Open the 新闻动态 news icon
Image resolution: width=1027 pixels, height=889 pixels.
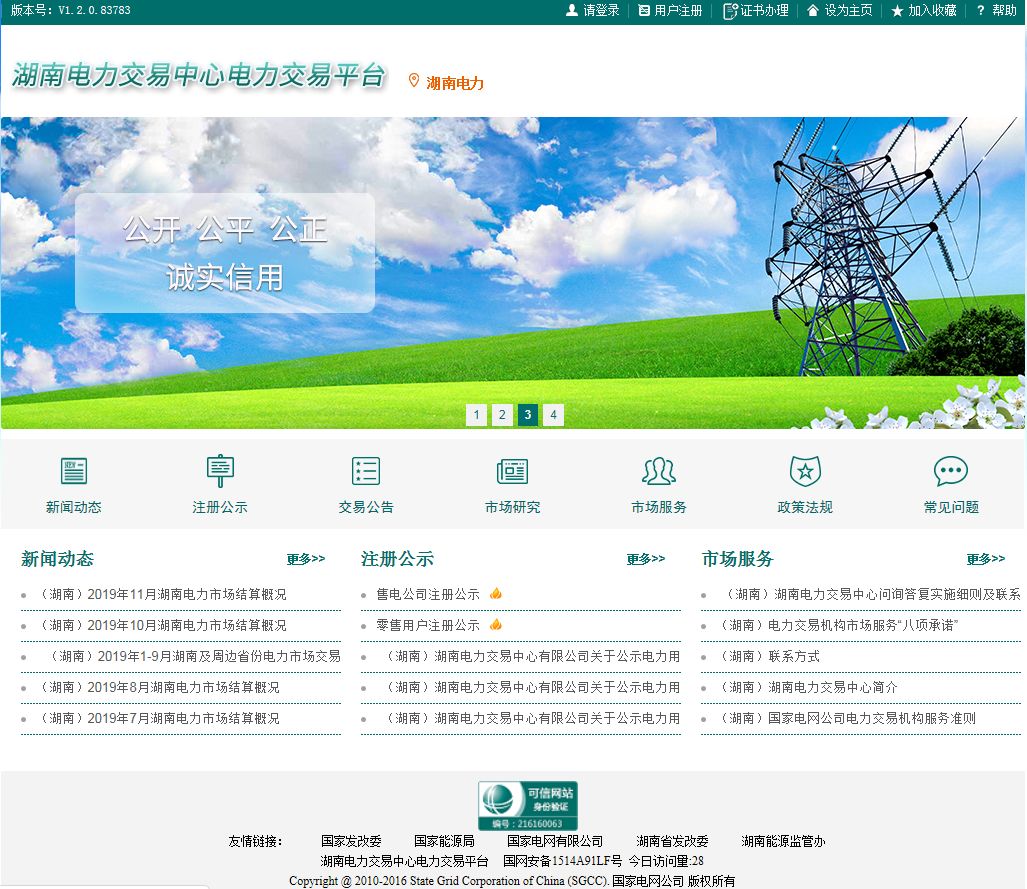pyautogui.click(x=73, y=471)
